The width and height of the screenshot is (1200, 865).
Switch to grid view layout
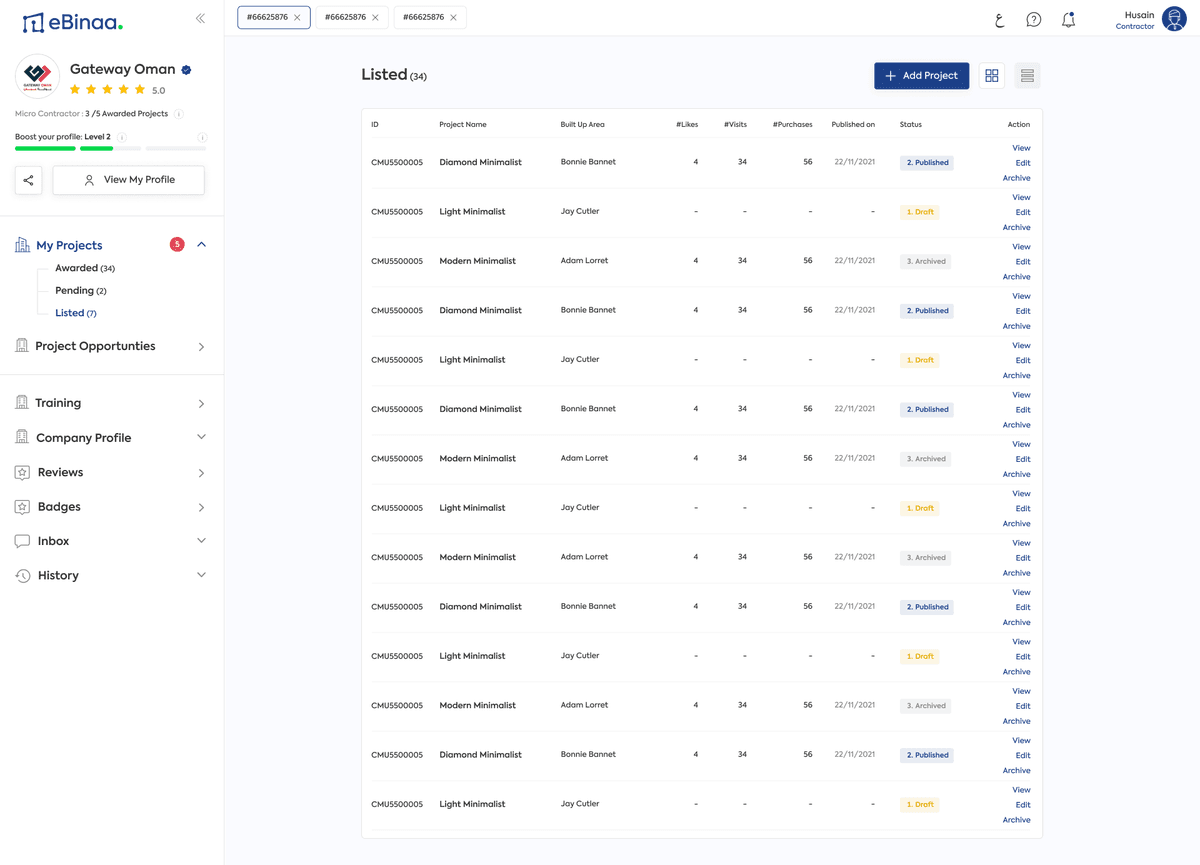[992, 75]
